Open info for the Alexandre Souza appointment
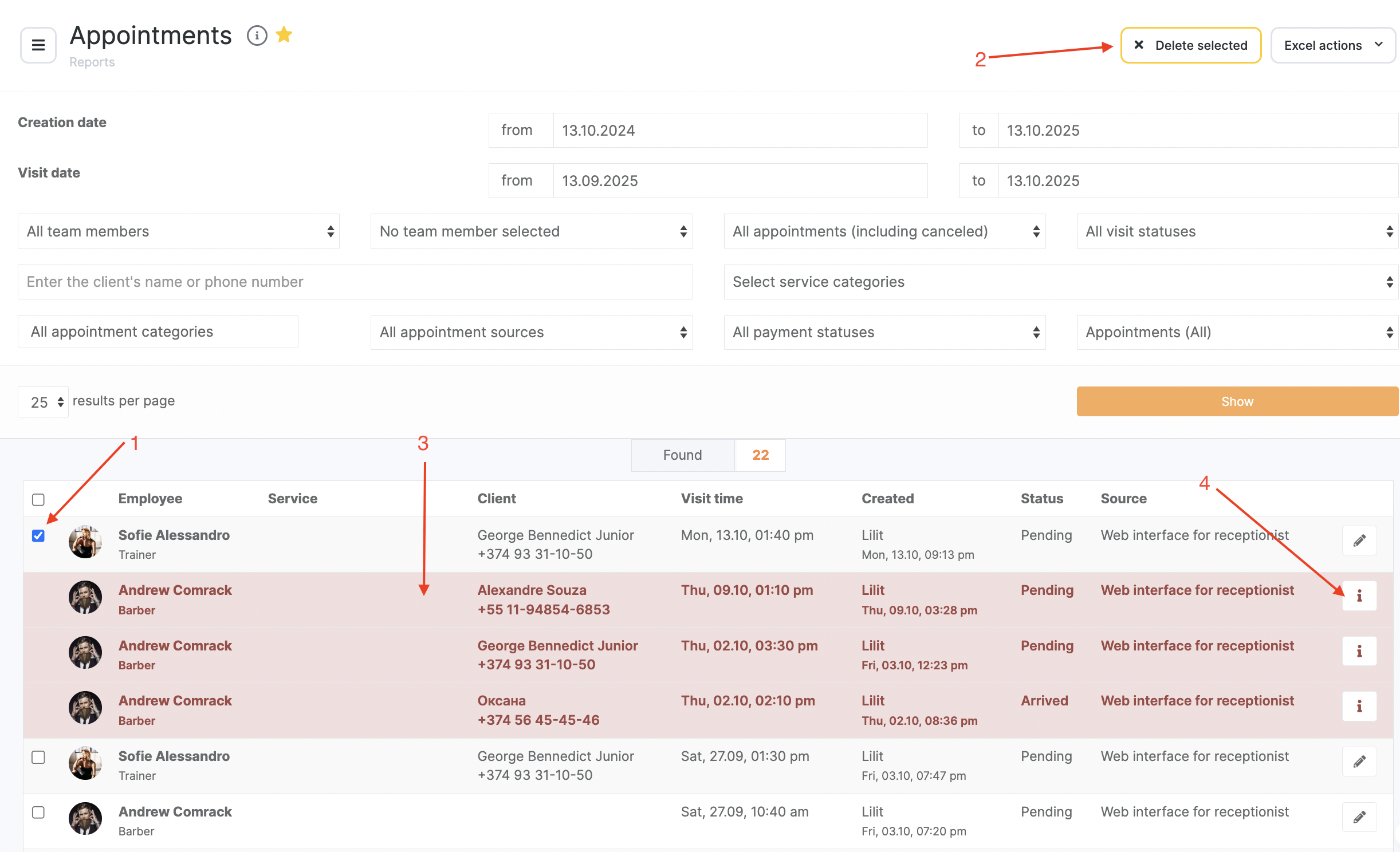This screenshot has width=1400, height=852. [1359, 596]
